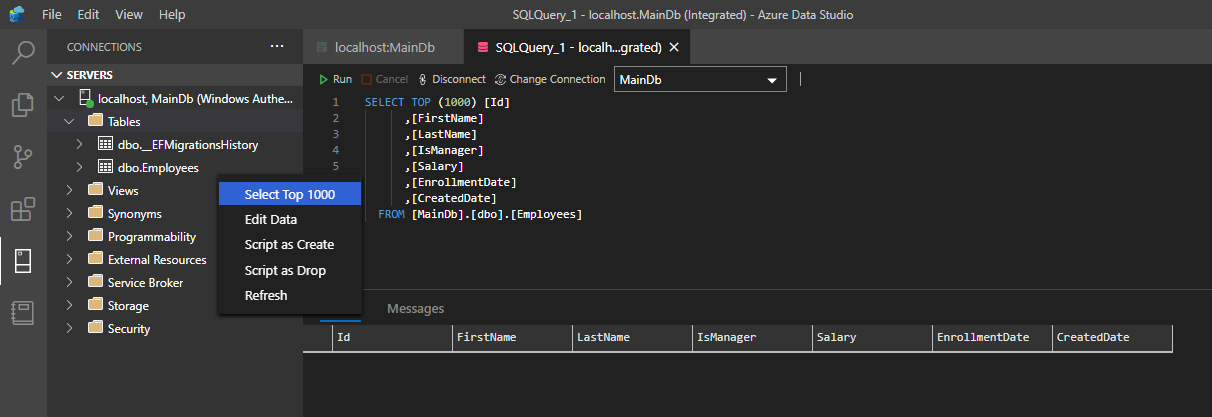
Task: Open the Search view in activity bar
Action: point(23,52)
